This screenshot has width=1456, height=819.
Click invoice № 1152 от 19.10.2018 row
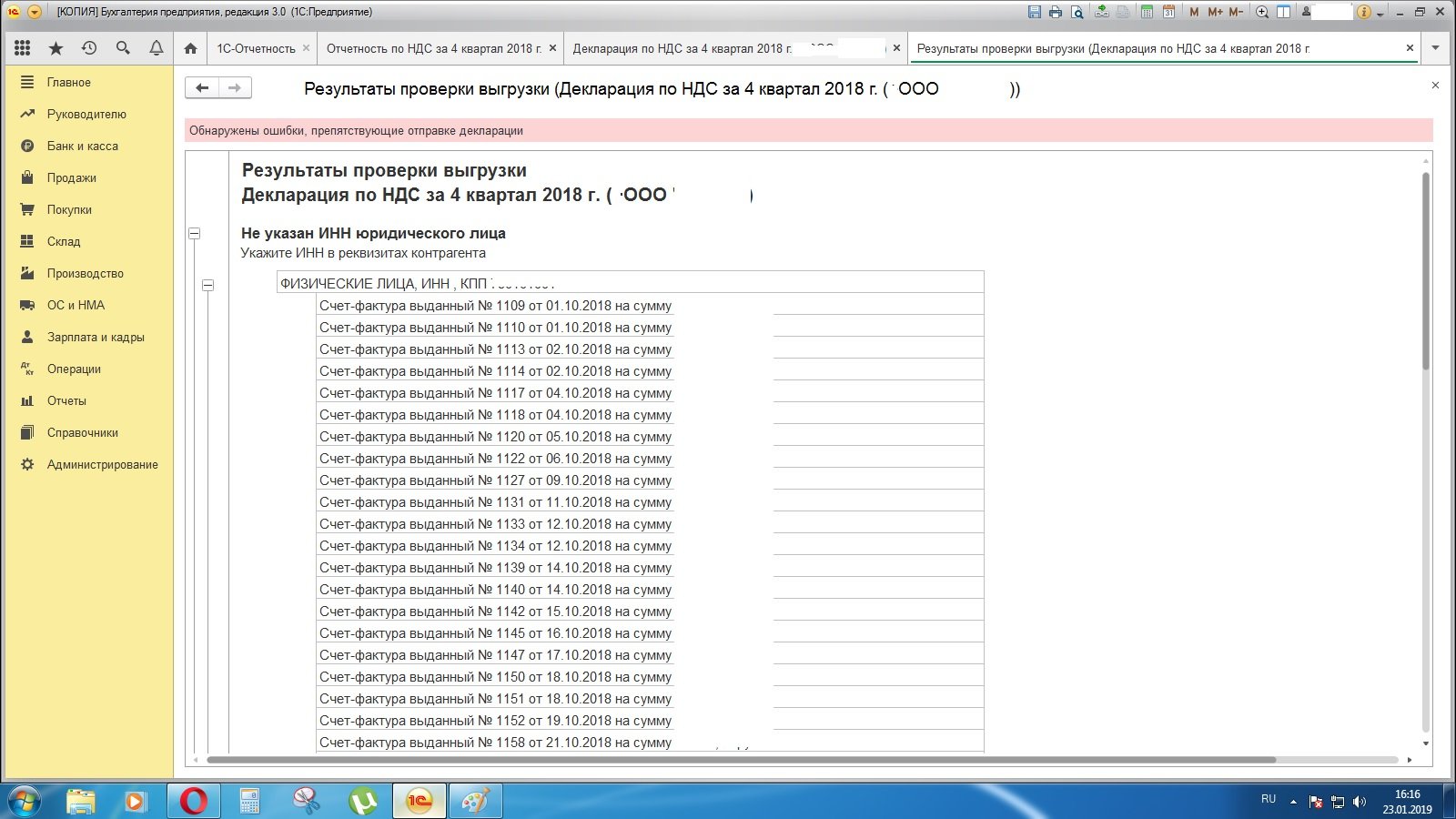[650, 721]
